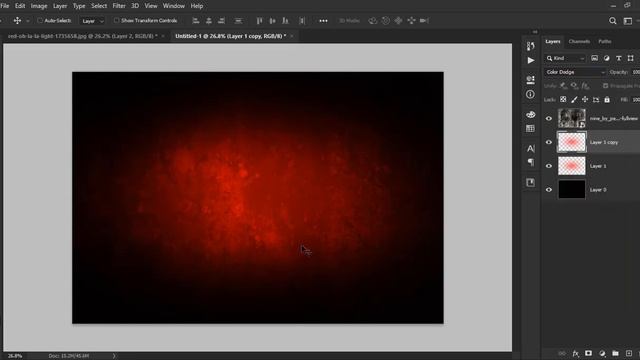Open the Select menu
Viewport: 640px width, 360px height.
pos(99,6)
